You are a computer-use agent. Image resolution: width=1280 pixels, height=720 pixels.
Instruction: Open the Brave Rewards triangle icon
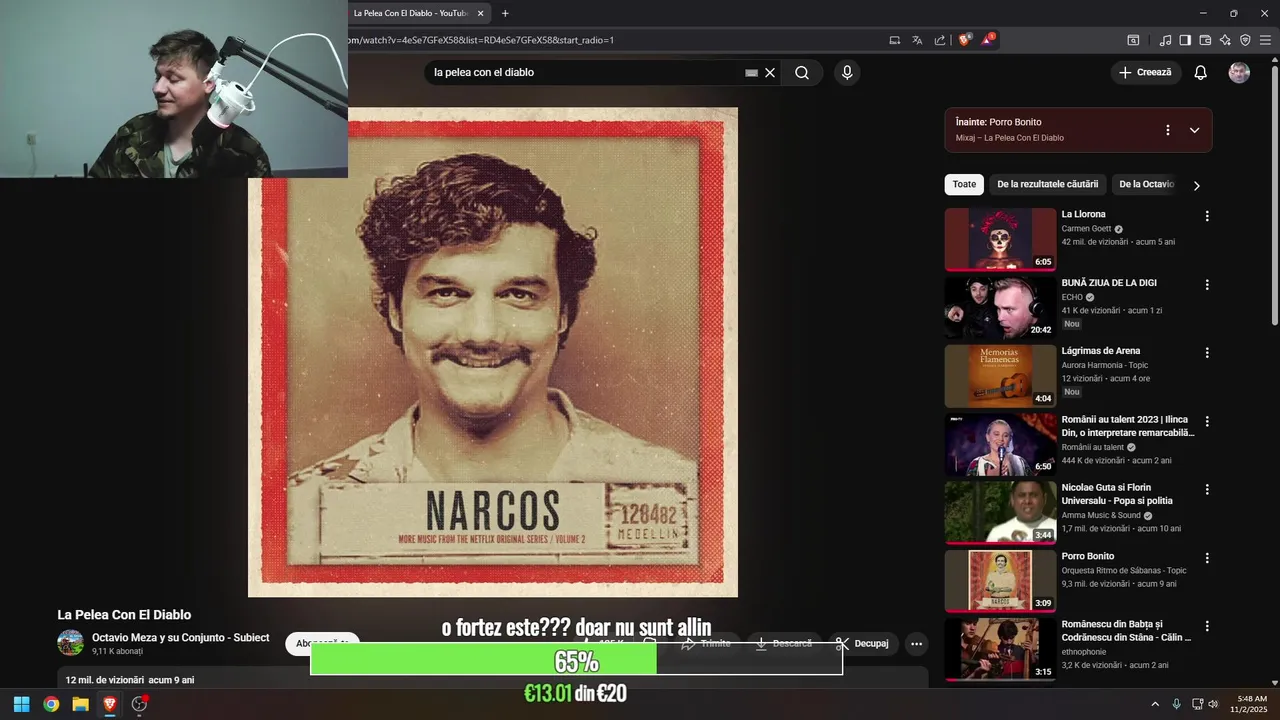point(988,40)
